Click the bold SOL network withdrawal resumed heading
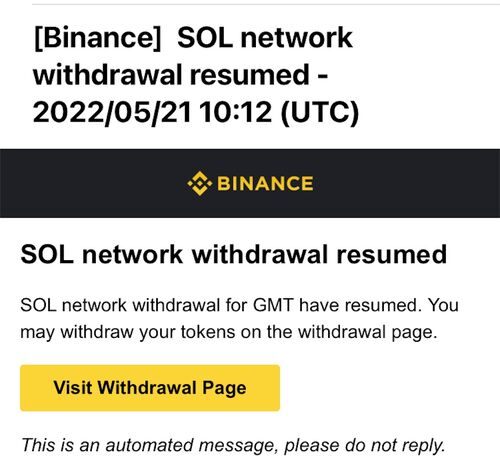 click(233, 254)
